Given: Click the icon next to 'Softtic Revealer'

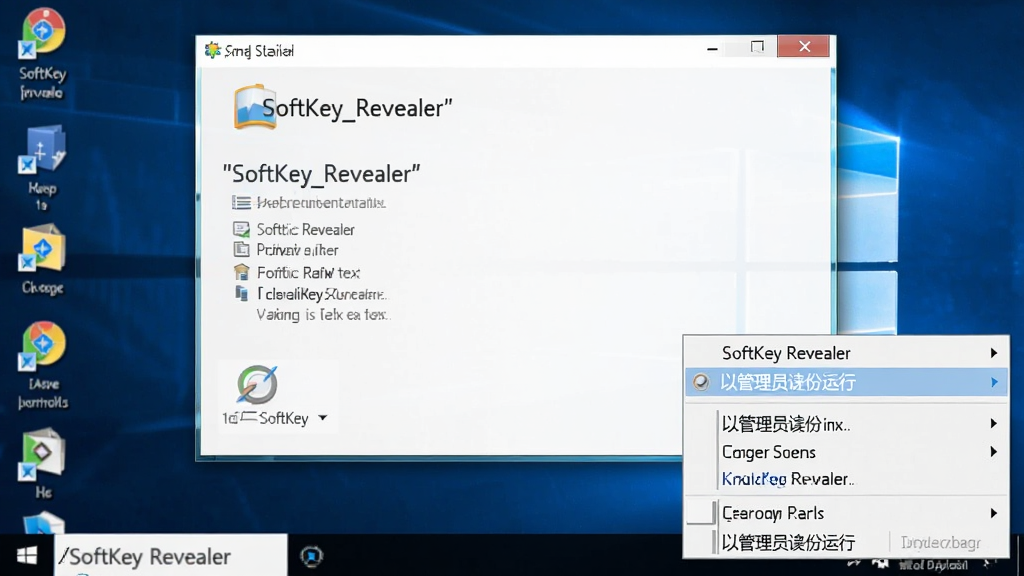Looking at the screenshot, I should coord(241,229).
